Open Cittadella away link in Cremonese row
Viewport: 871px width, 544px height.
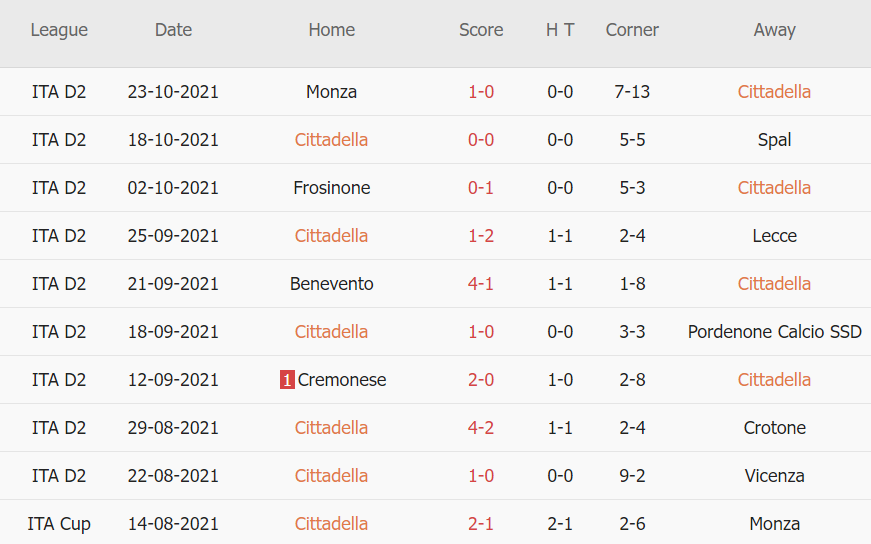coord(774,380)
